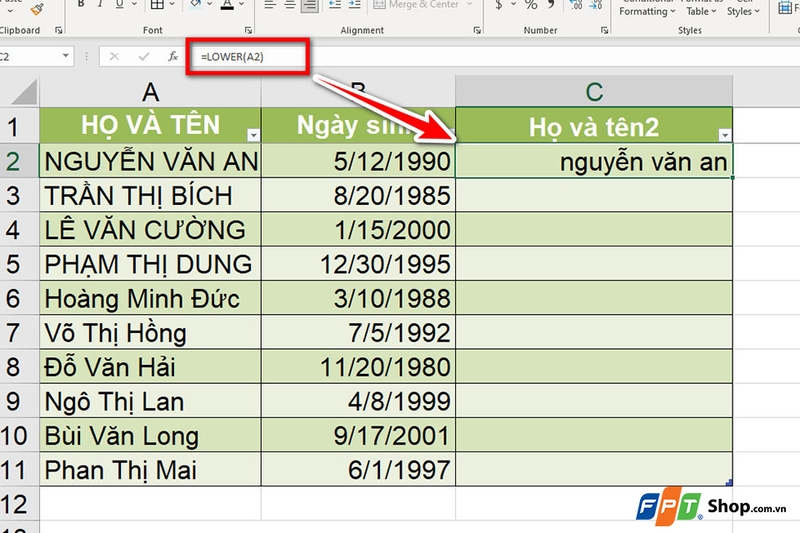Screen dimensions: 800x533
Task: Expand the Accounting format dropdown arrow
Action: (513, 4)
